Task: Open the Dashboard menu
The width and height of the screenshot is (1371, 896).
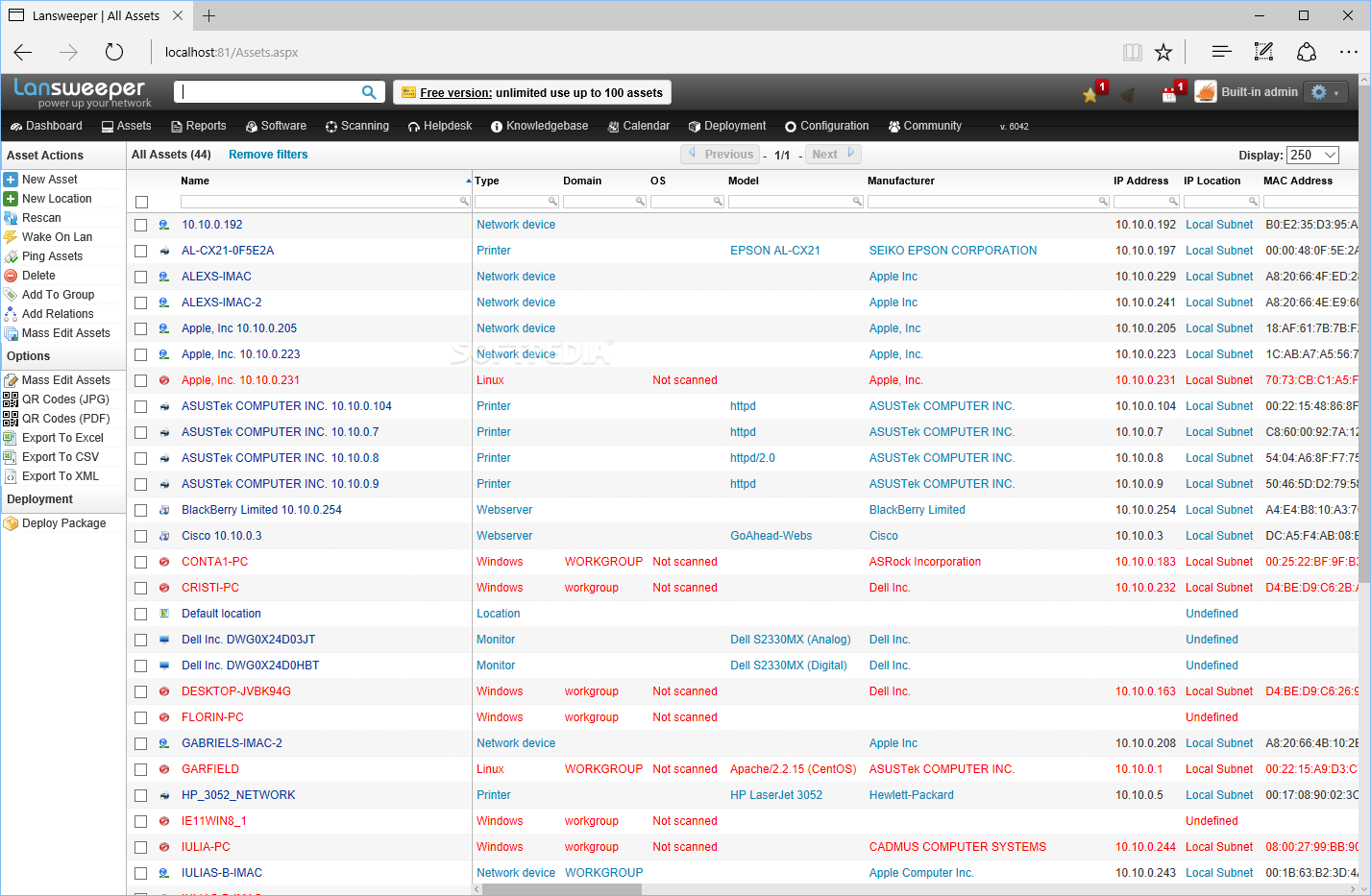Action: 46,126
